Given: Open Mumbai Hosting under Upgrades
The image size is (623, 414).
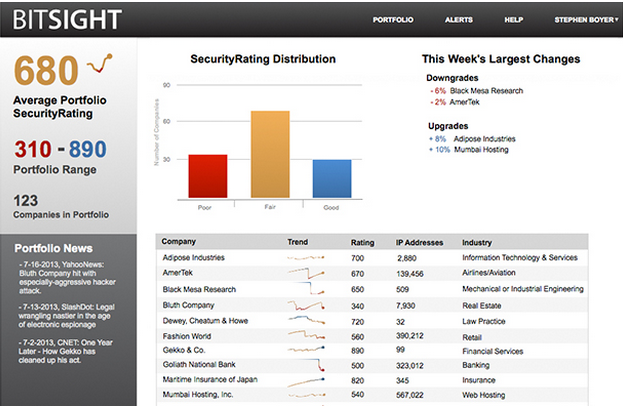Looking at the screenshot, I should click(x=481, y=149).
